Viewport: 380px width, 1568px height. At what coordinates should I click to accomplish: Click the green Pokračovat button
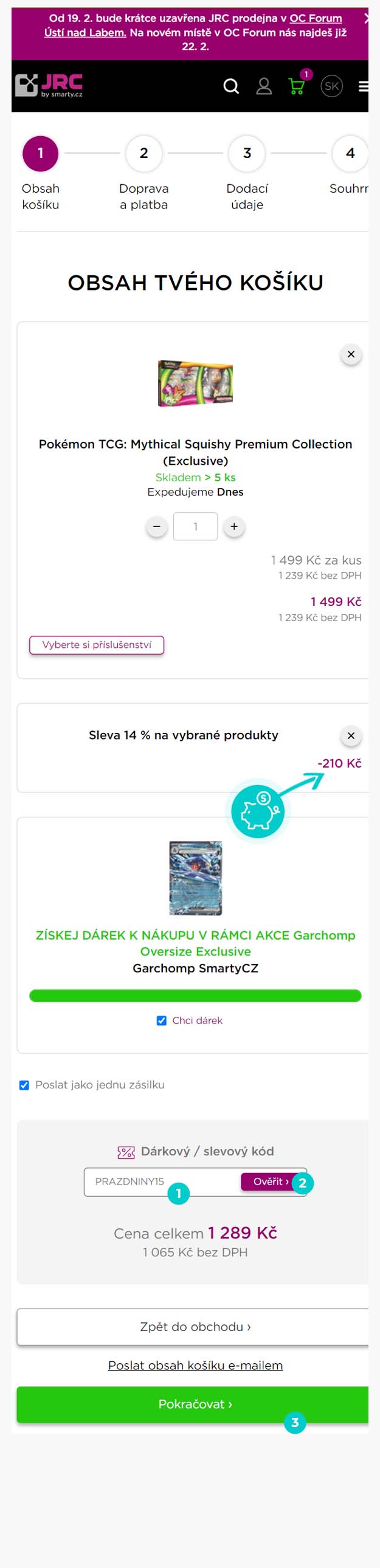[195, 1405]
